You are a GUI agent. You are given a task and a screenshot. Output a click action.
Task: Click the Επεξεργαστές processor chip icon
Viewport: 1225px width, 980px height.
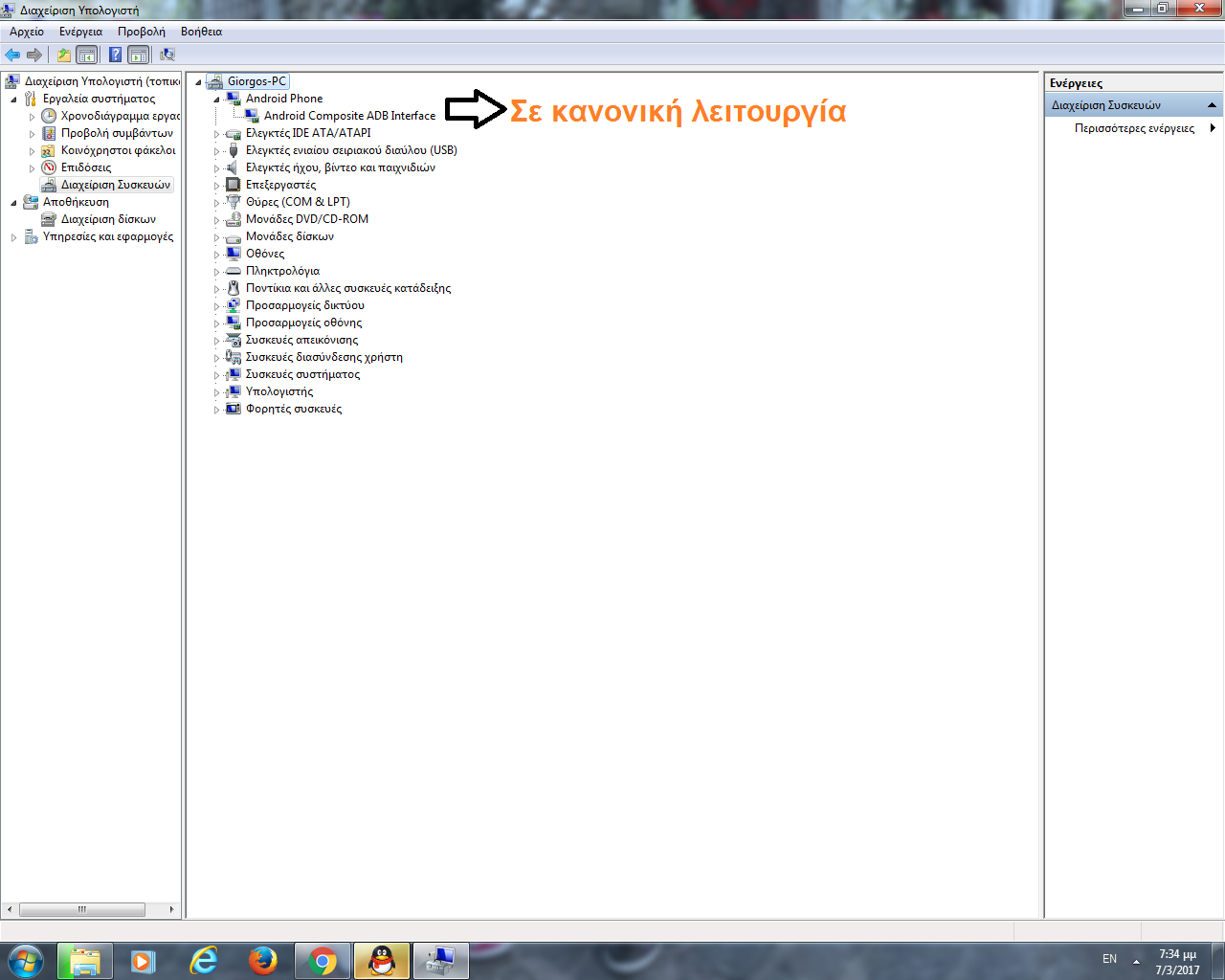click(x=233, y=185)
